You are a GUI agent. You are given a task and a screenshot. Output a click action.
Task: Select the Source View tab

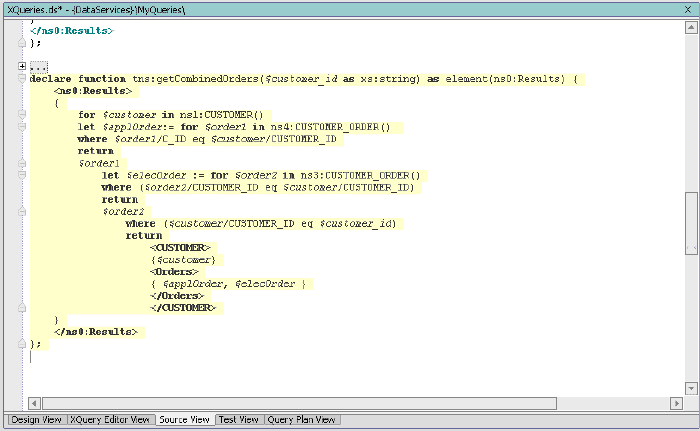[184, 420]
